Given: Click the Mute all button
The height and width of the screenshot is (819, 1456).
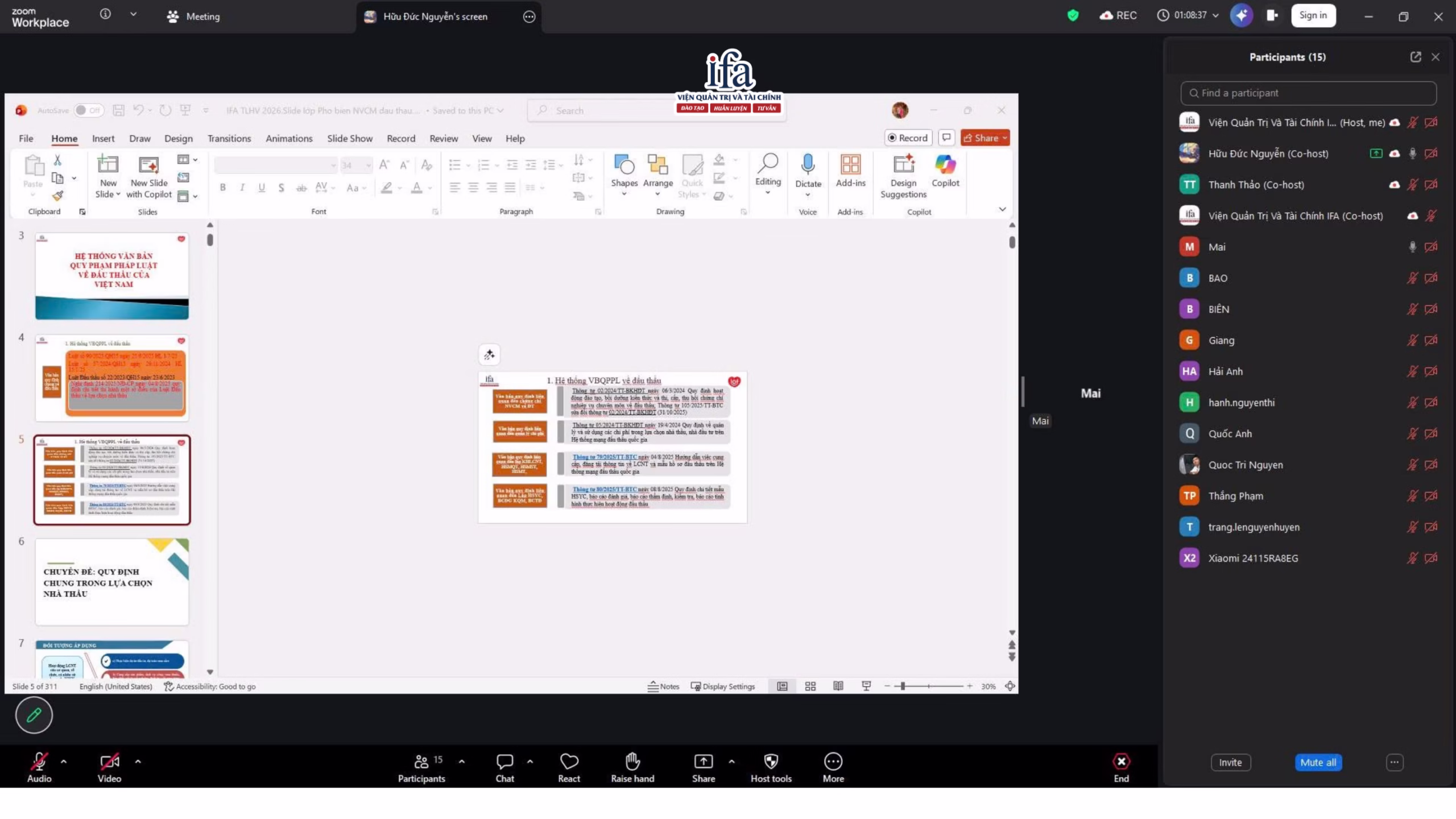Looking at the screenshot, I should point(1318,762).
